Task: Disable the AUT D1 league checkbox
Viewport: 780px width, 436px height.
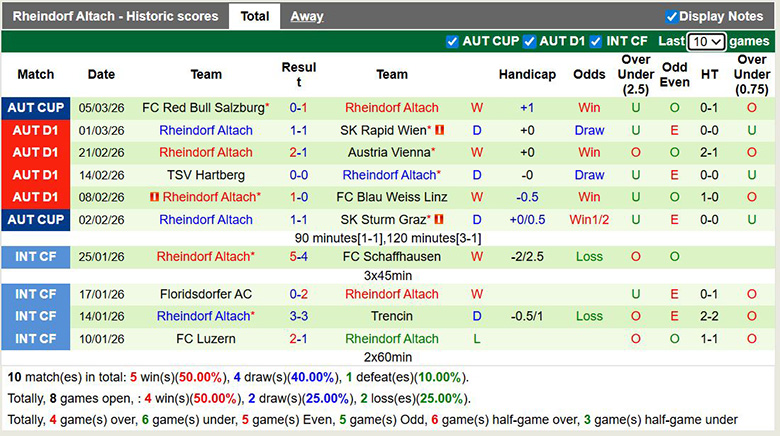Action: 530,41
